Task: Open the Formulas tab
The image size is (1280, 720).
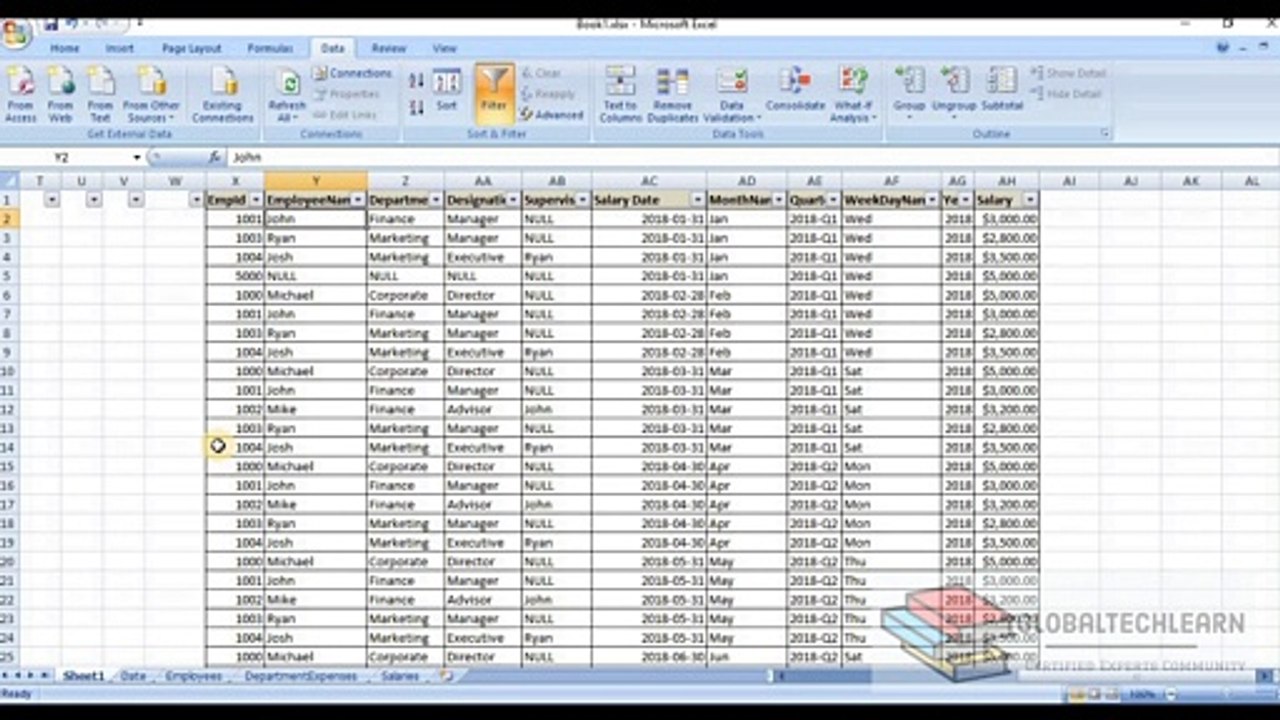Action: click(x=270, y=48)
